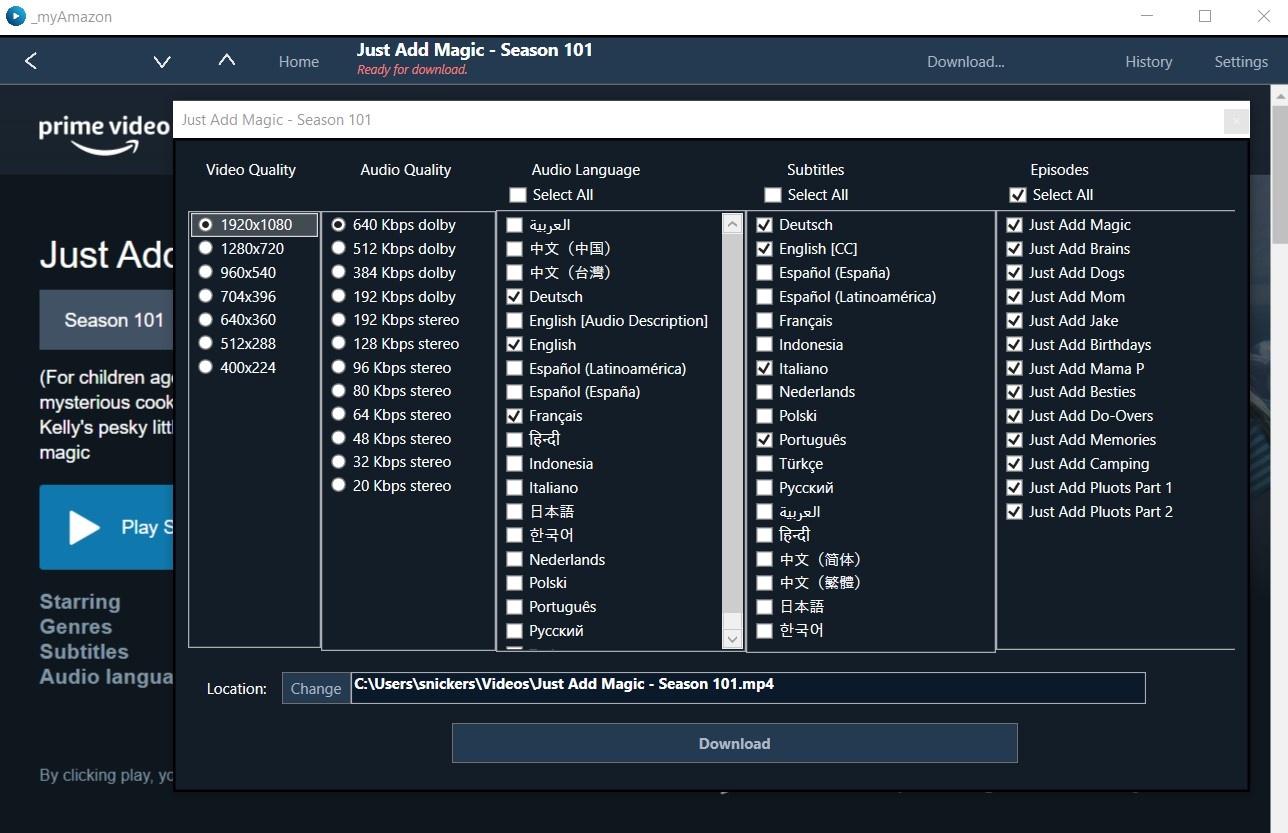Image resolution: width=1288 pixels, height=833 pixels.
Task: Click Audio Language list scroll down arrow
Action: tap(732, 638)
